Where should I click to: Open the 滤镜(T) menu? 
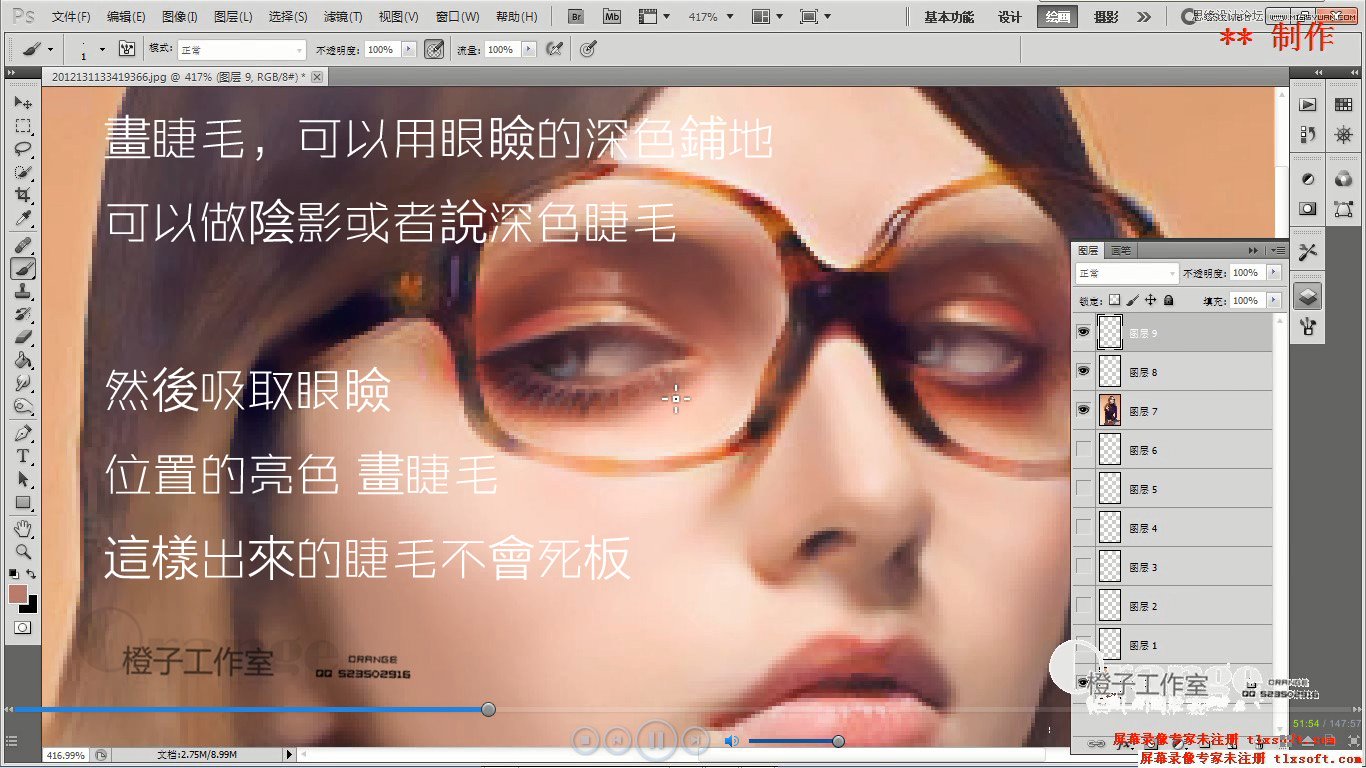343,17
